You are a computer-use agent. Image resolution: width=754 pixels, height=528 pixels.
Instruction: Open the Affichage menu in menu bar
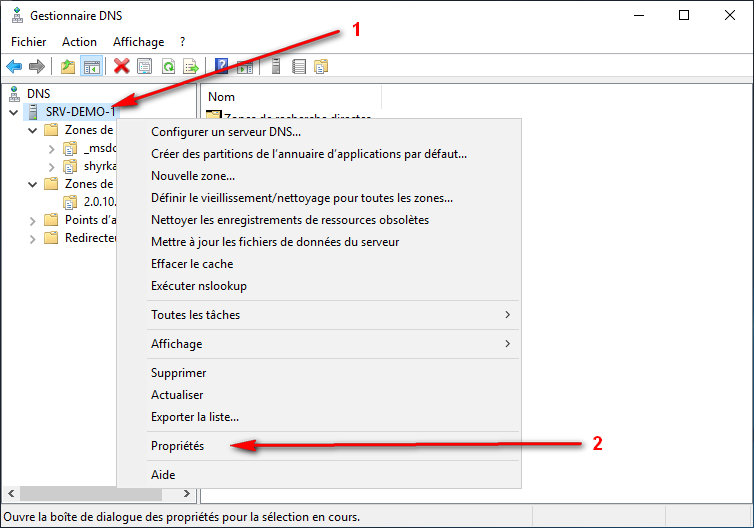(x=138, y=42)
